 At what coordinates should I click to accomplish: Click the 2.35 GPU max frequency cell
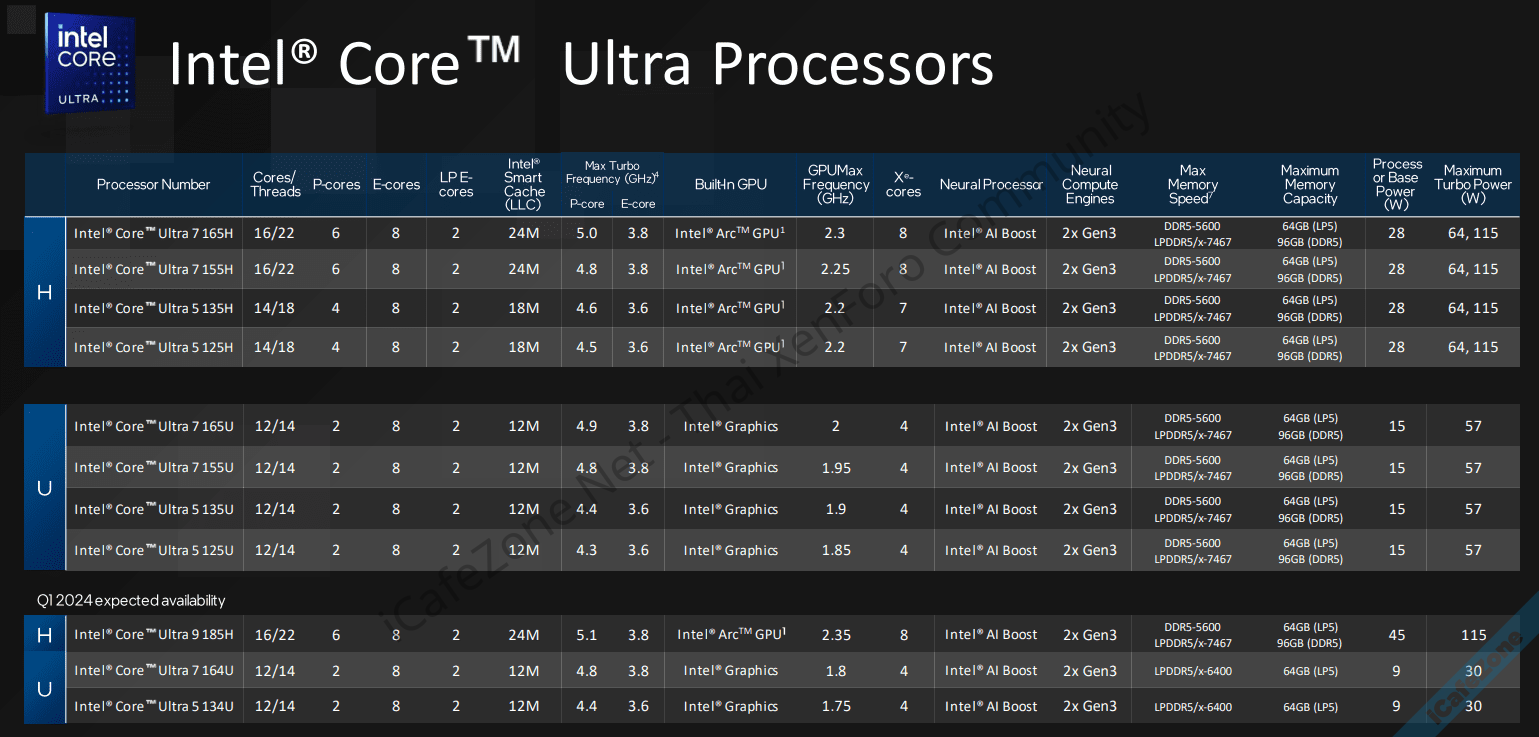click(x=835, y=634)
